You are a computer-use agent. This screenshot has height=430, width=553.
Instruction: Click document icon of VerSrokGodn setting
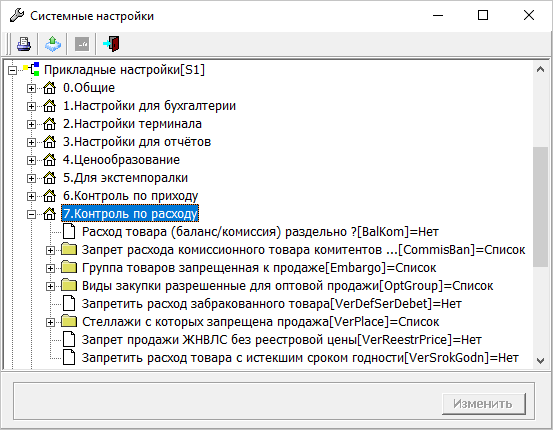click(x=69, y=357)
